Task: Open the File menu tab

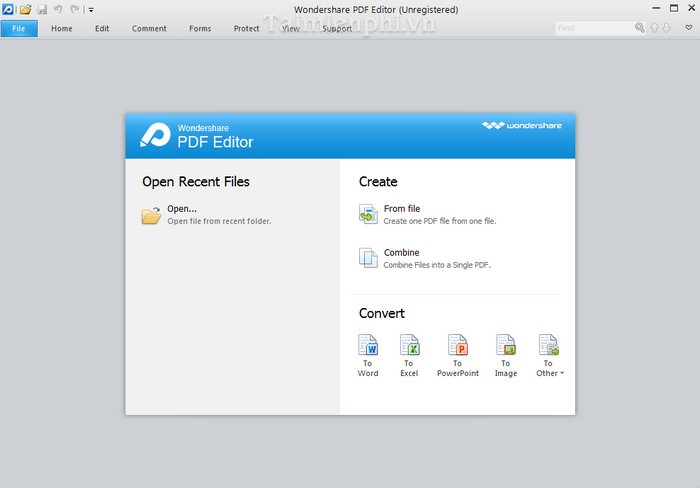Action: [19, 29]
